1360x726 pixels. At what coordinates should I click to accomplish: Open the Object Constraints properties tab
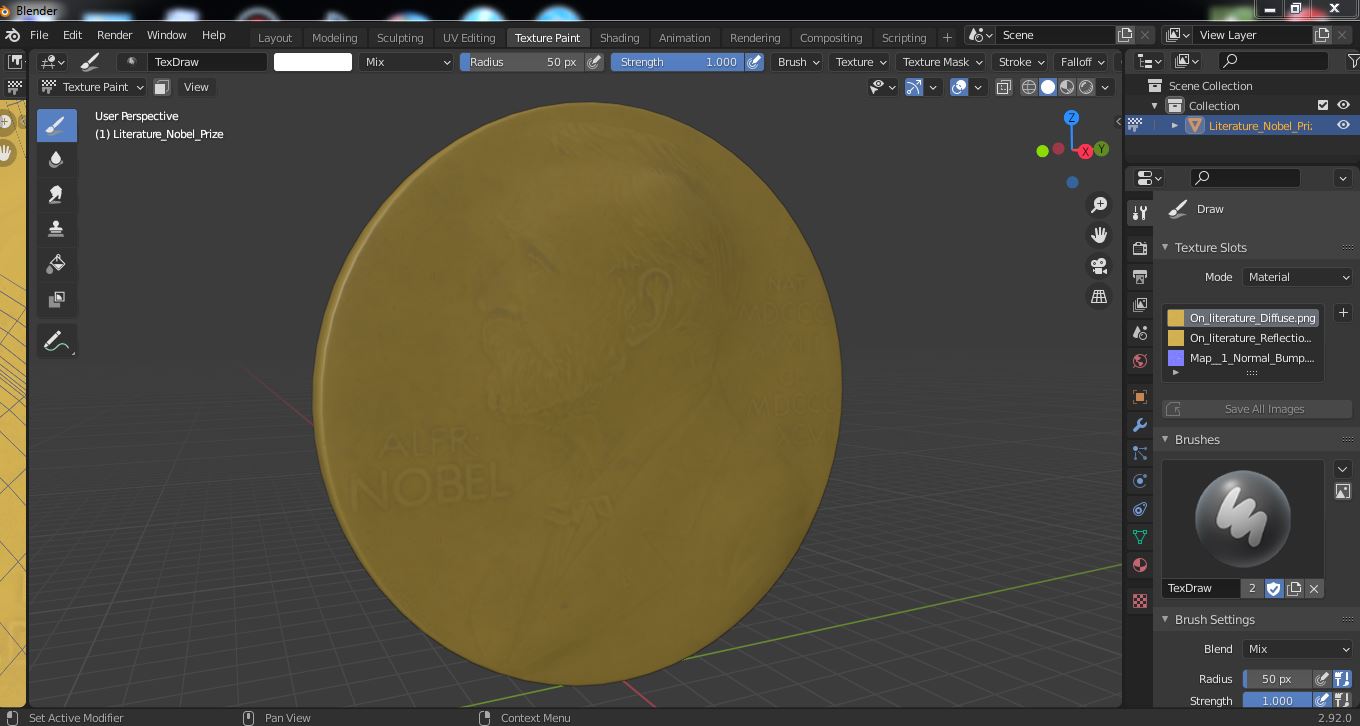(x=1139, y=509)
